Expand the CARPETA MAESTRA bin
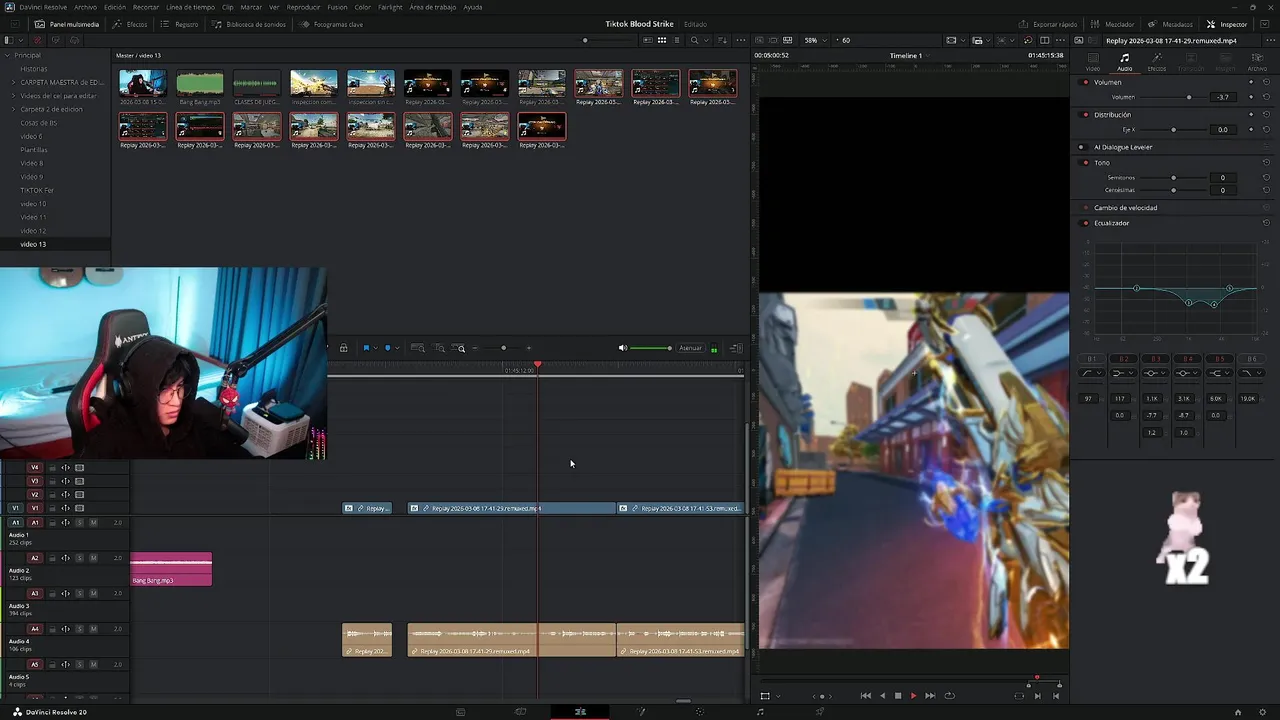This screenshot has height=720, width=1280. (14, 82)
